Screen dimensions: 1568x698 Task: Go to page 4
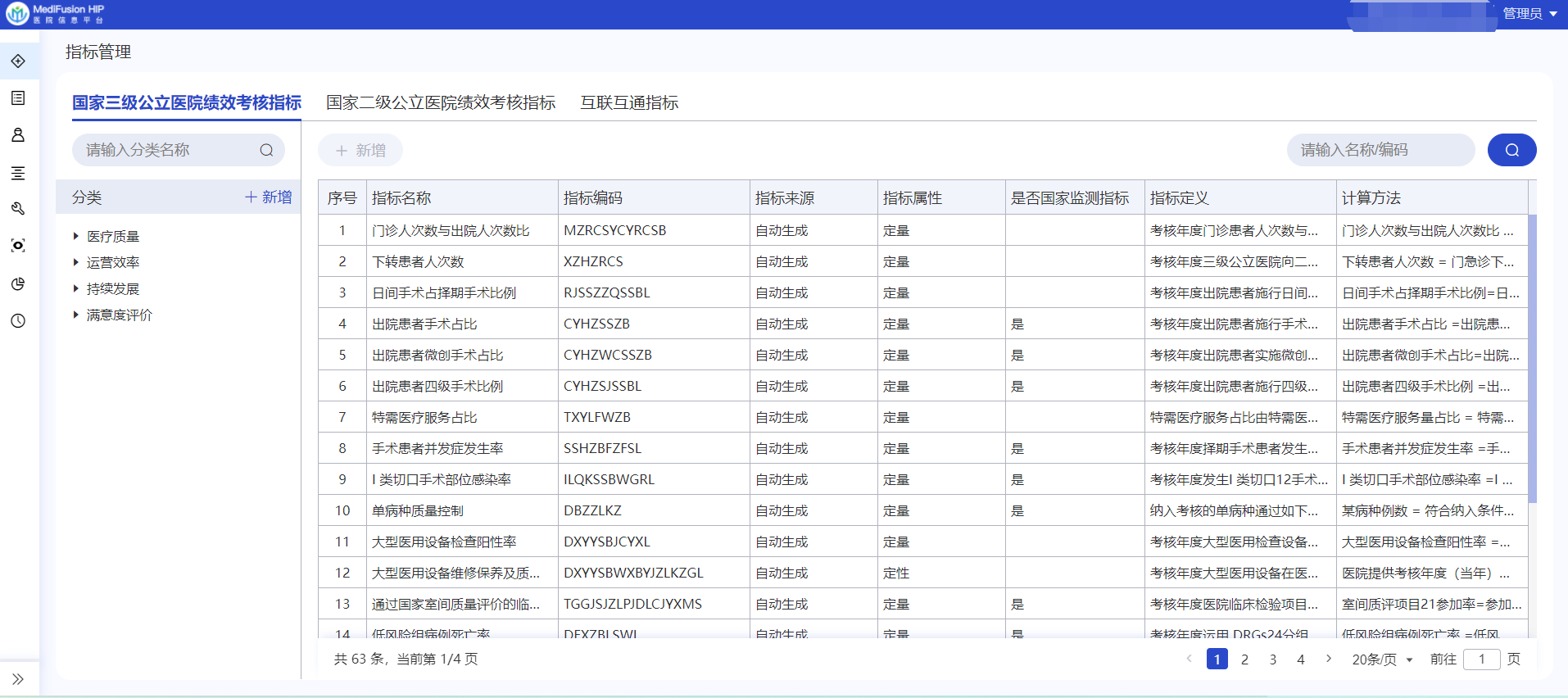(1300, 659)
